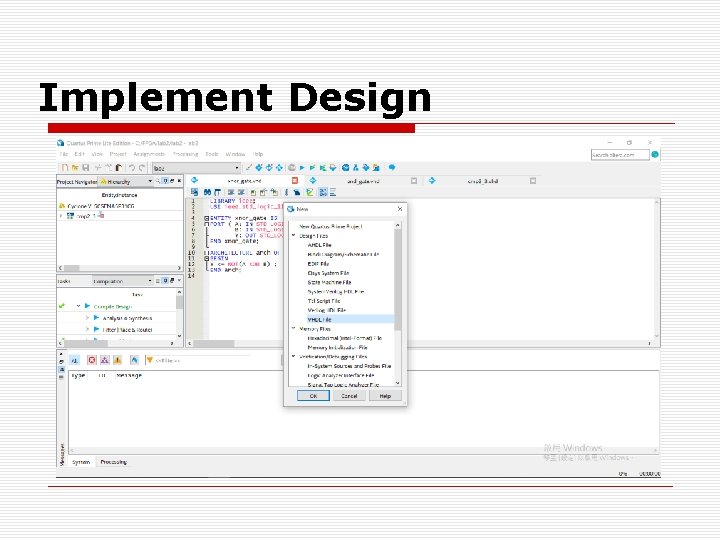This screenshot has width=720, height=540.
Task: Click the Cyclone V device row in navigator
Action: coord(120,206)
